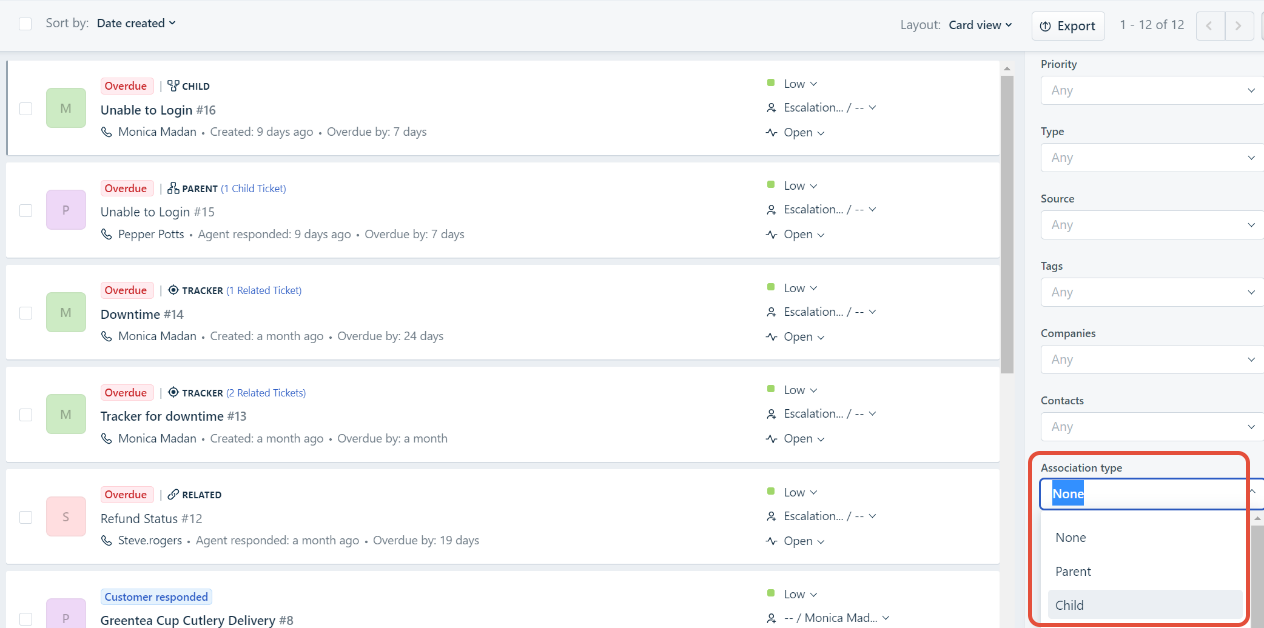
Task: Click phone icon beside Monica Madan on Downtime #14
Action: click(x=107, y=336)
